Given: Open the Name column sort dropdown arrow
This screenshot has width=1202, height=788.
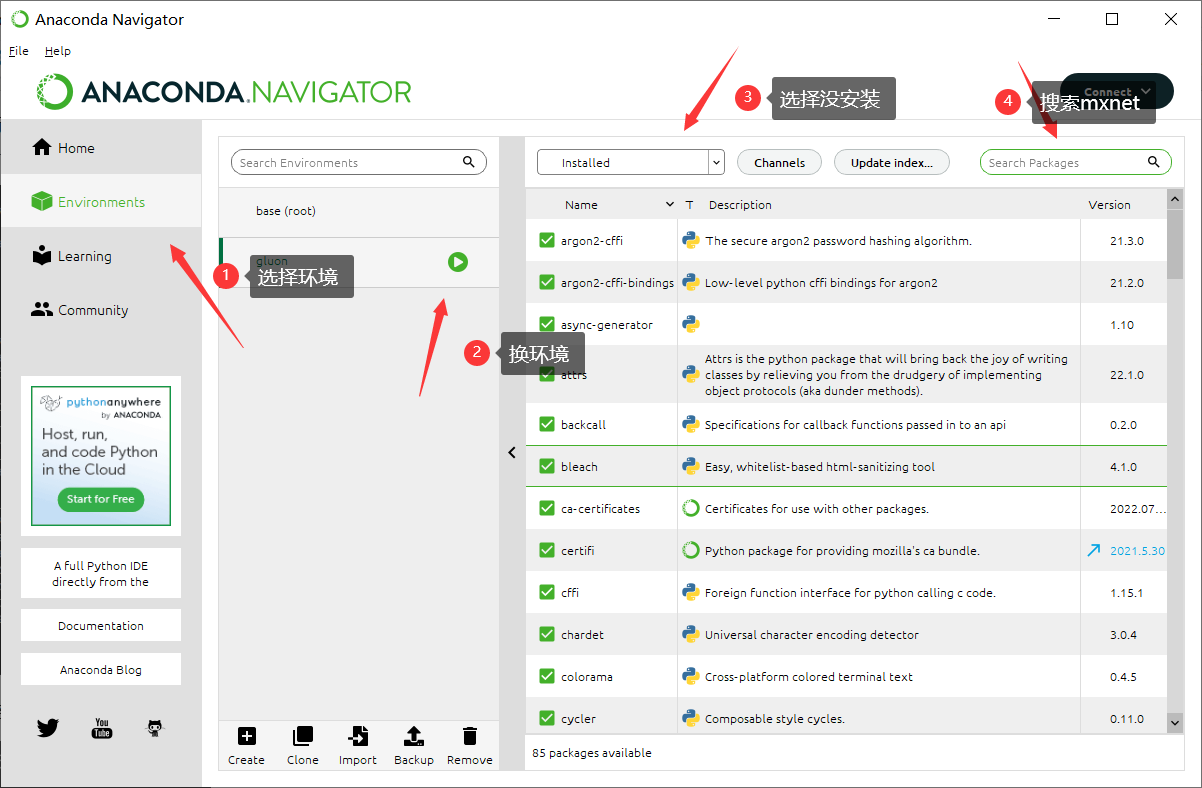Looking at the screenshot, I should 669,205.
